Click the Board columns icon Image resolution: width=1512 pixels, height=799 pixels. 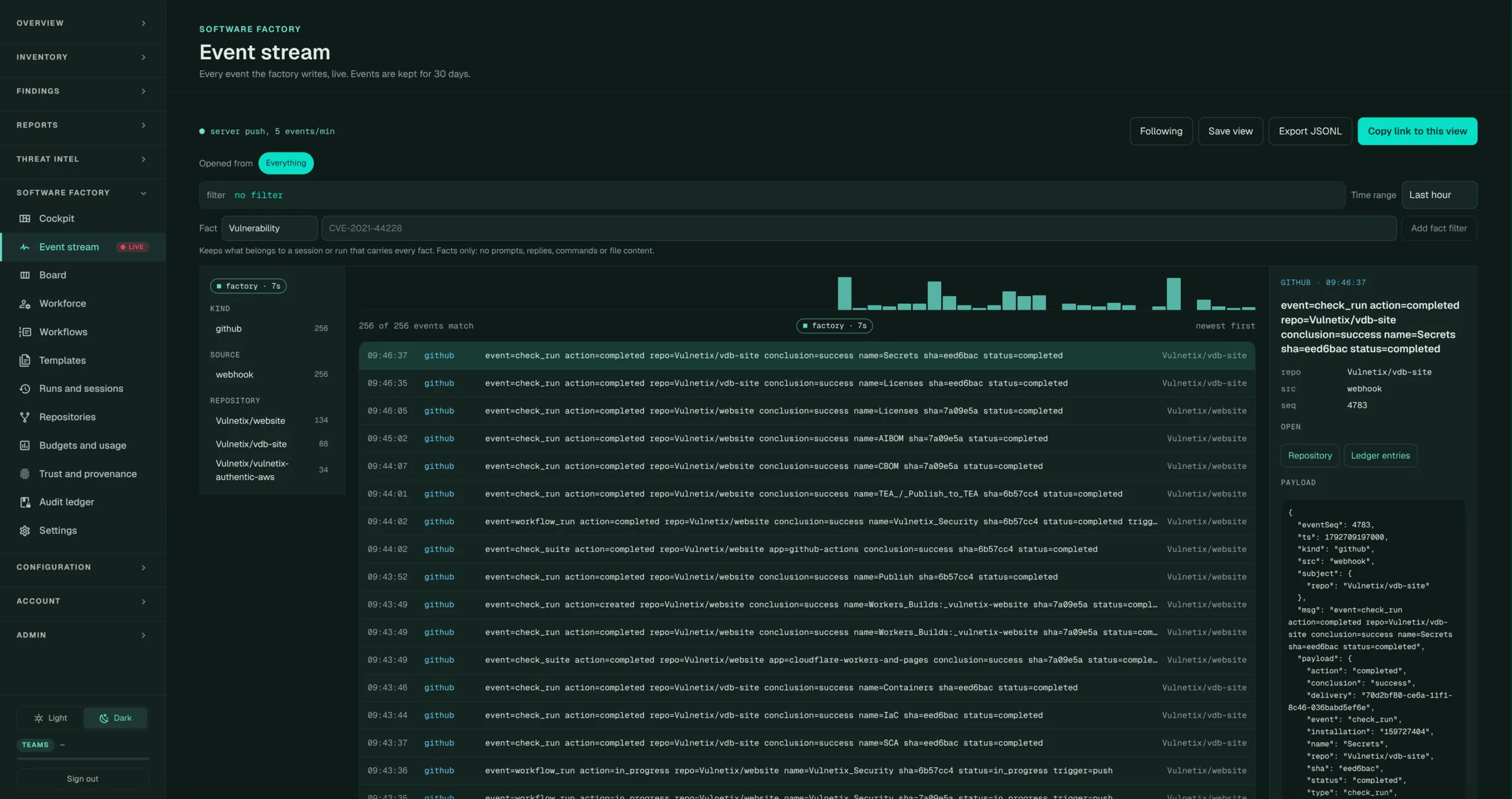[x=25, y=275]
